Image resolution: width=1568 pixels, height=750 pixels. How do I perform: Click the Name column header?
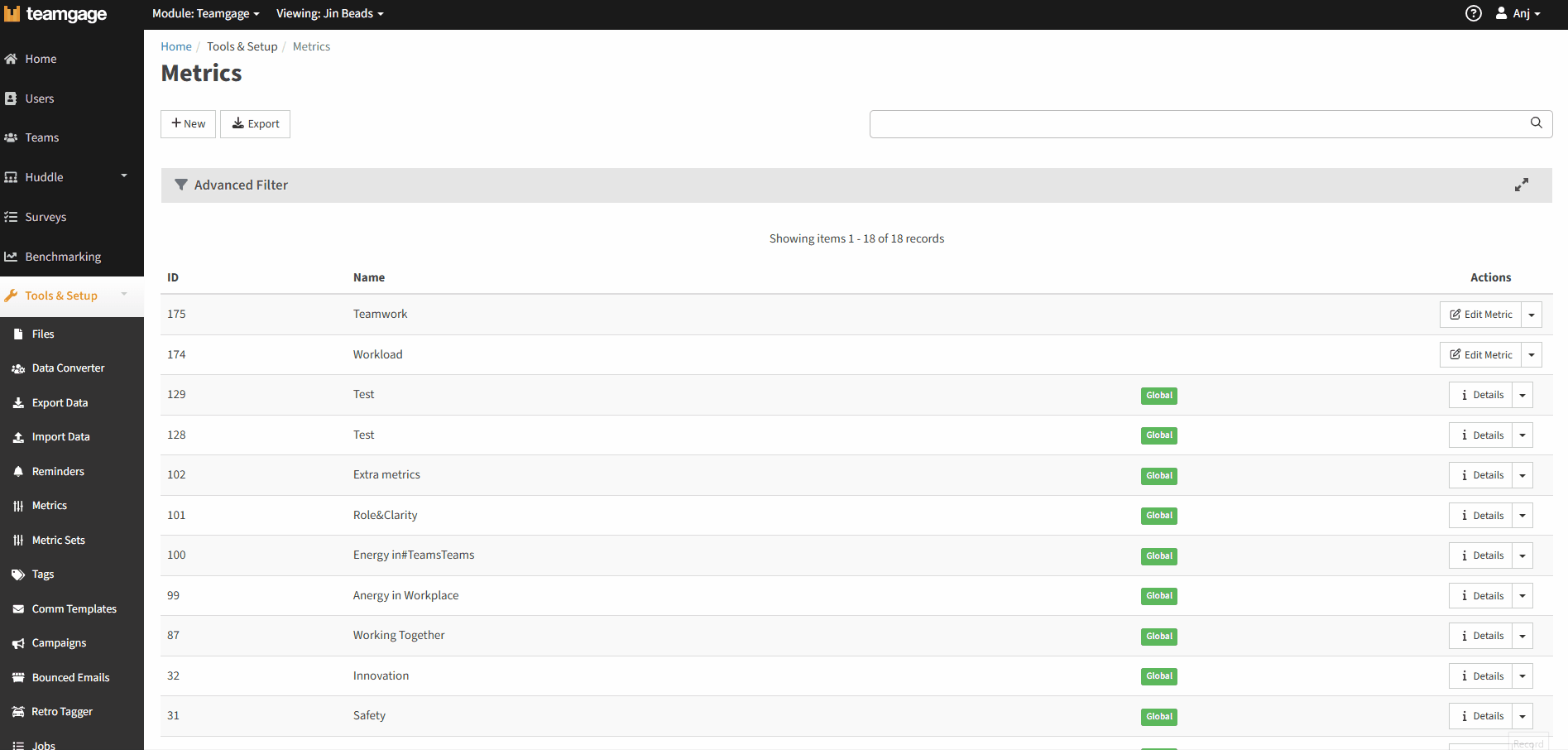click(x=369, y=277)
